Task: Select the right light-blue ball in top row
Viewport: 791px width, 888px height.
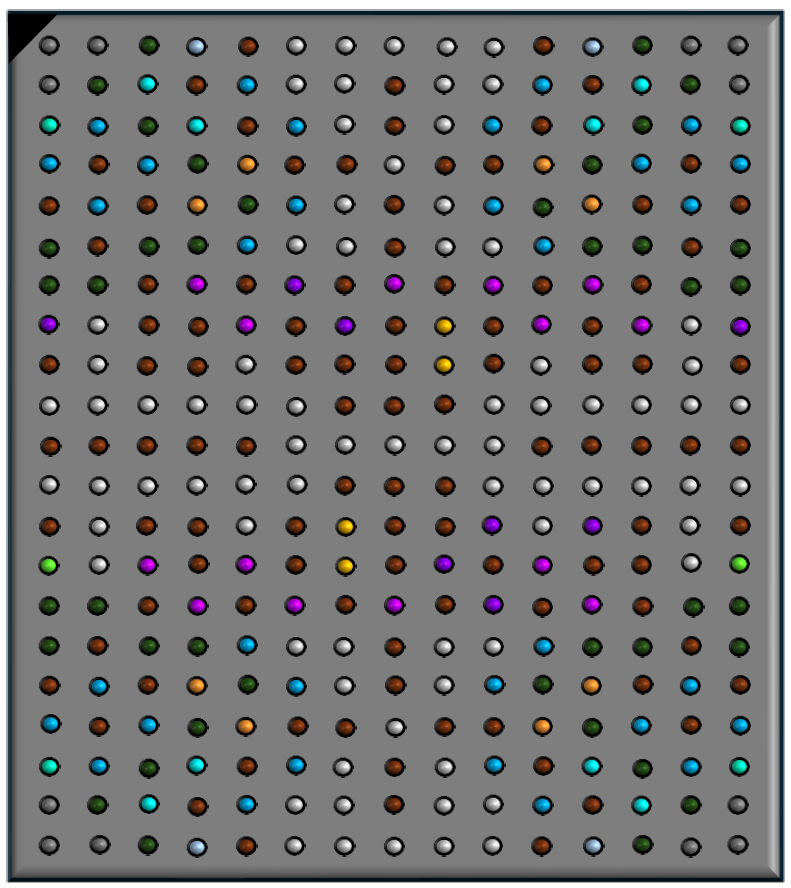Action: tap(593, 46)
